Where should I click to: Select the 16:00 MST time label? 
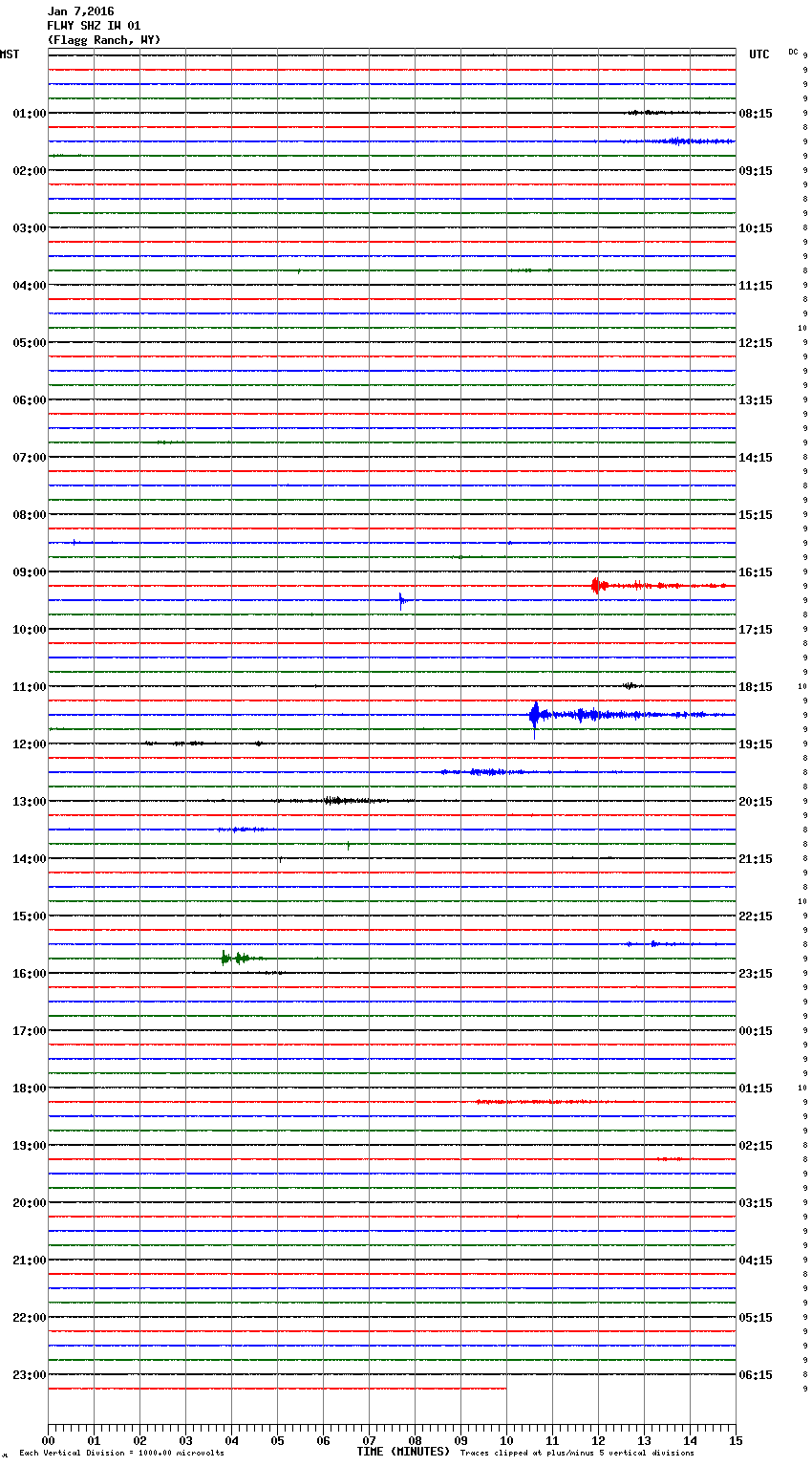tap(29, 973)
